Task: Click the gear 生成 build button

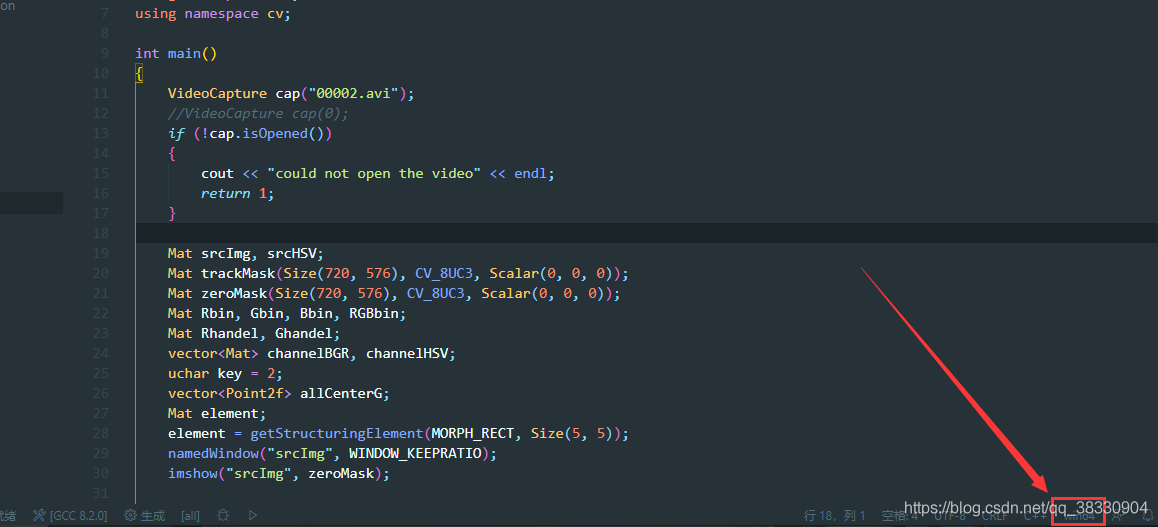Action: coord(145,515)
